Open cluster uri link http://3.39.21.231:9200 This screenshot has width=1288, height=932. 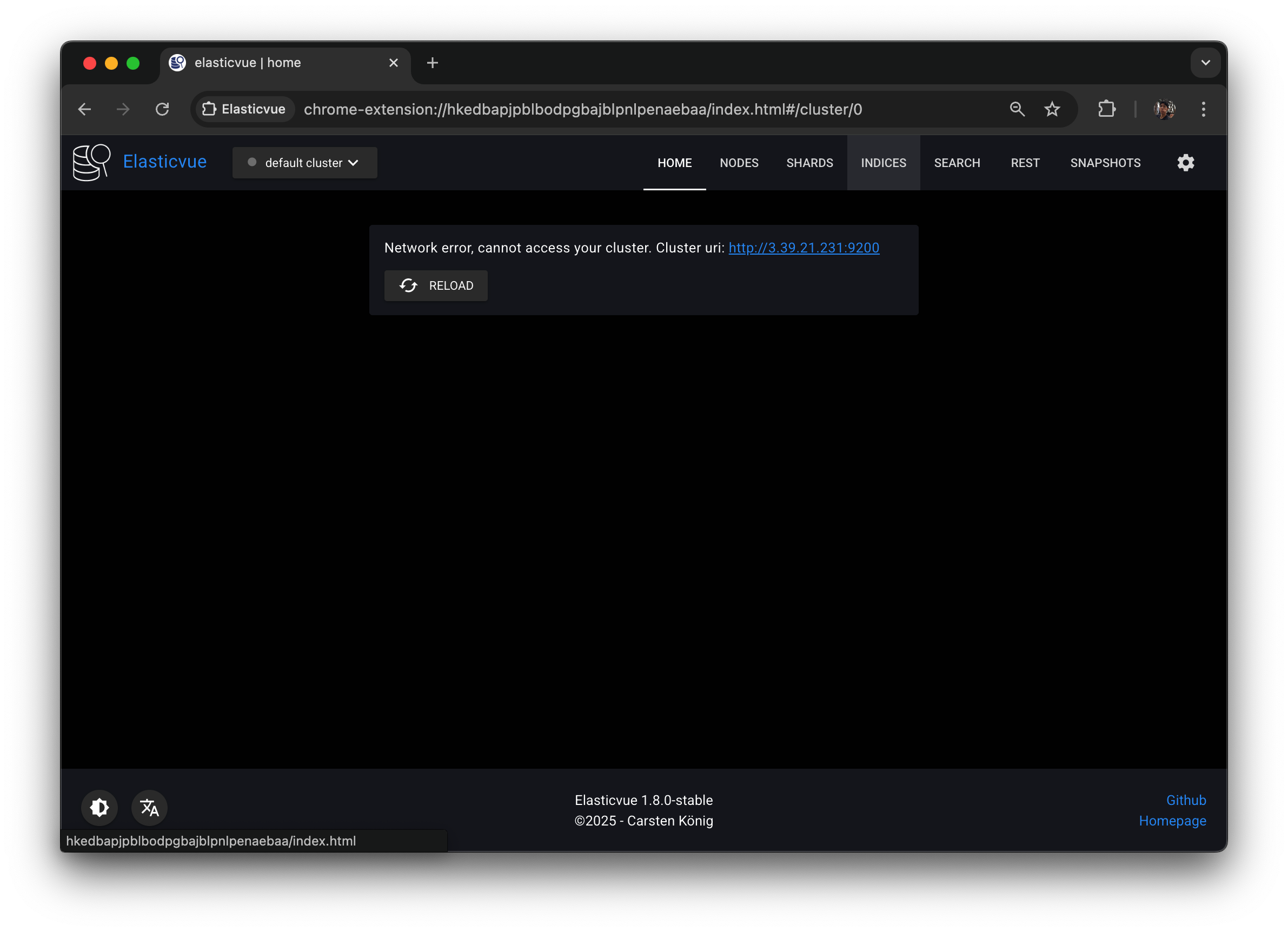coord(804,248)
